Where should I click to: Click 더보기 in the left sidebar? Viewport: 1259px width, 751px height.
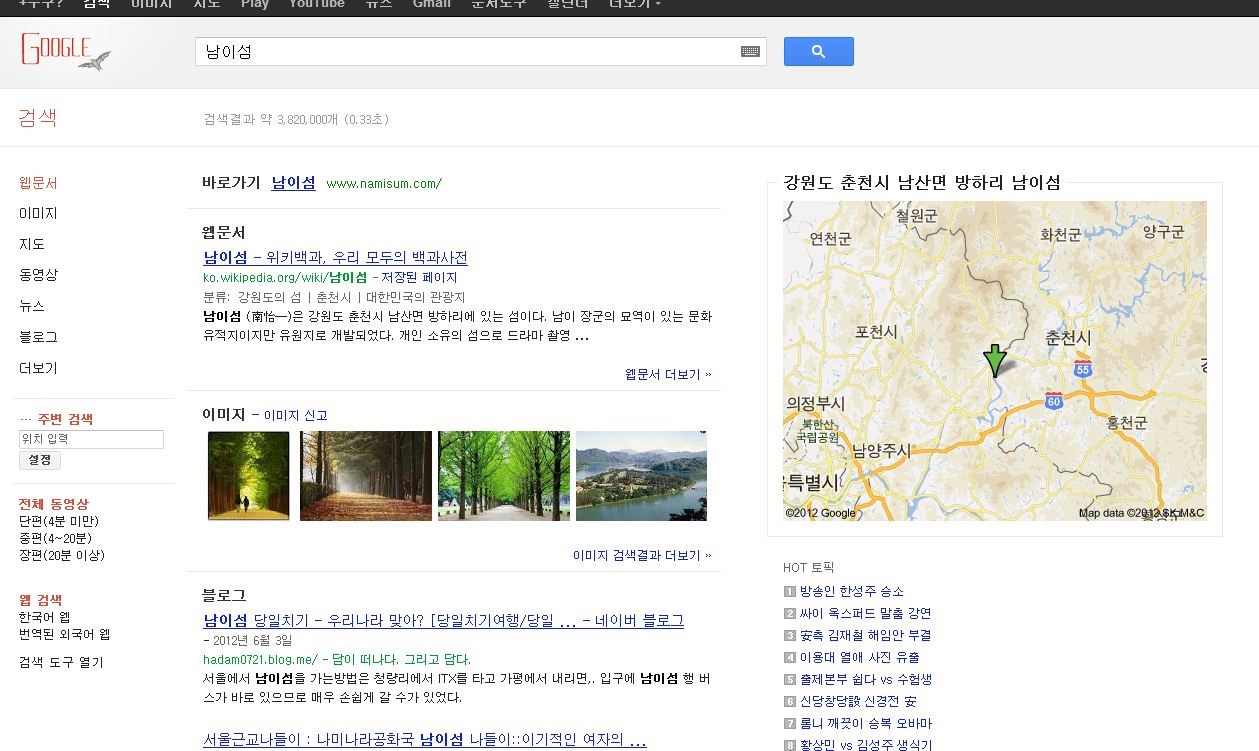click(38, 368)
